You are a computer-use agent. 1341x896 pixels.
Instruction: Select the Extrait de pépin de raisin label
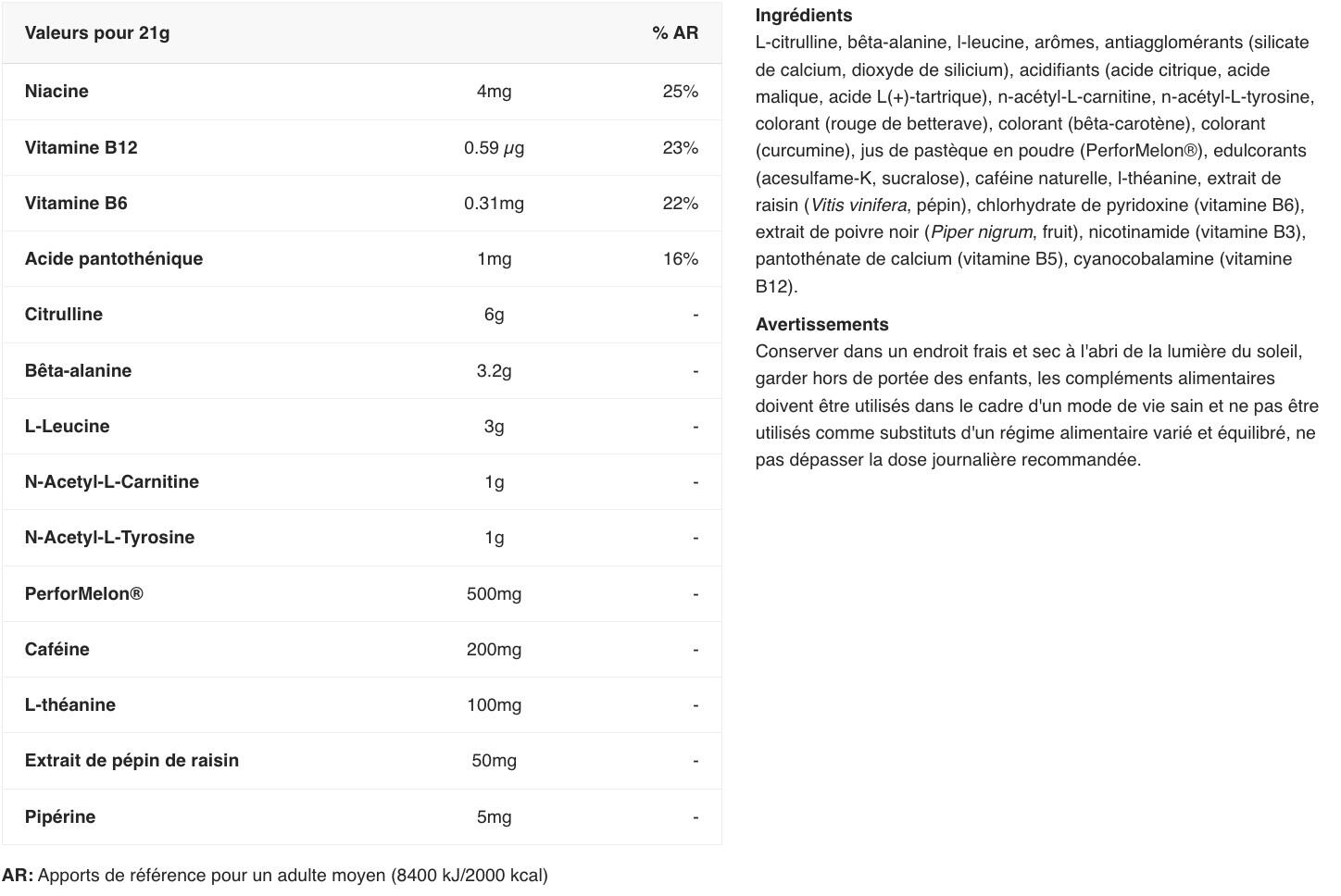coord(132,761)
